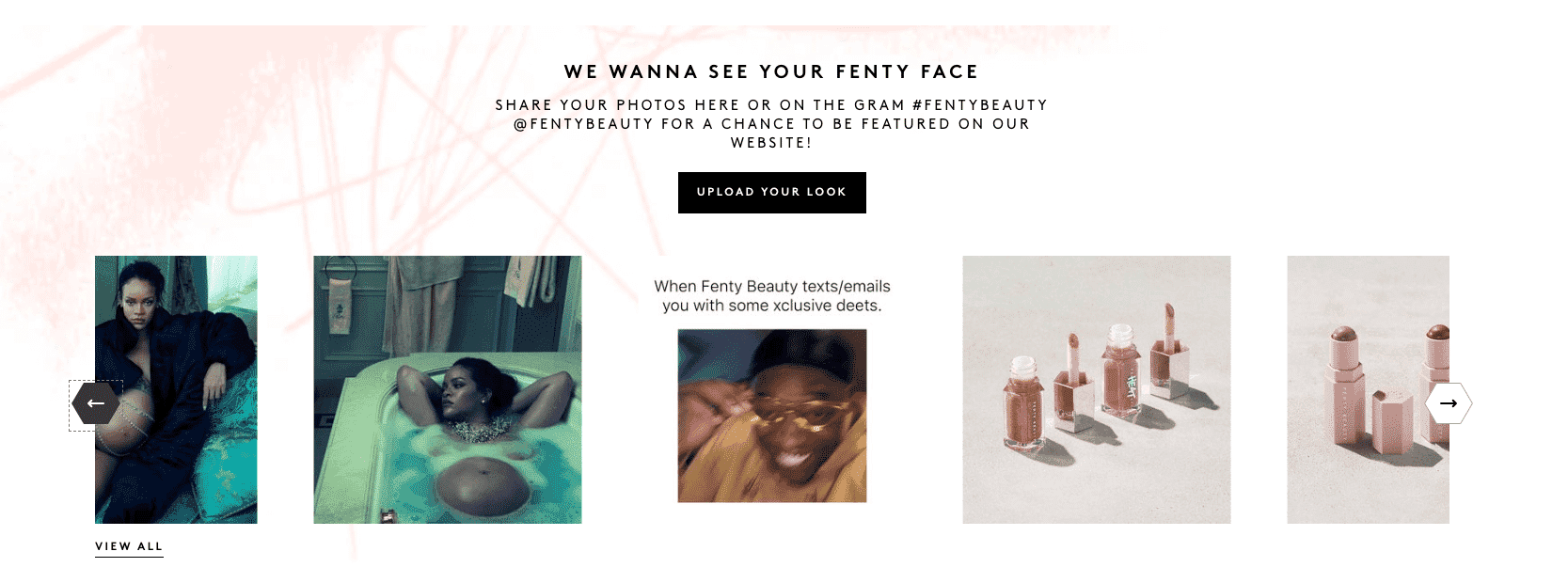
Task: Click the 'We Wanna See Your Fenty Face' heading
Action: 771,71
